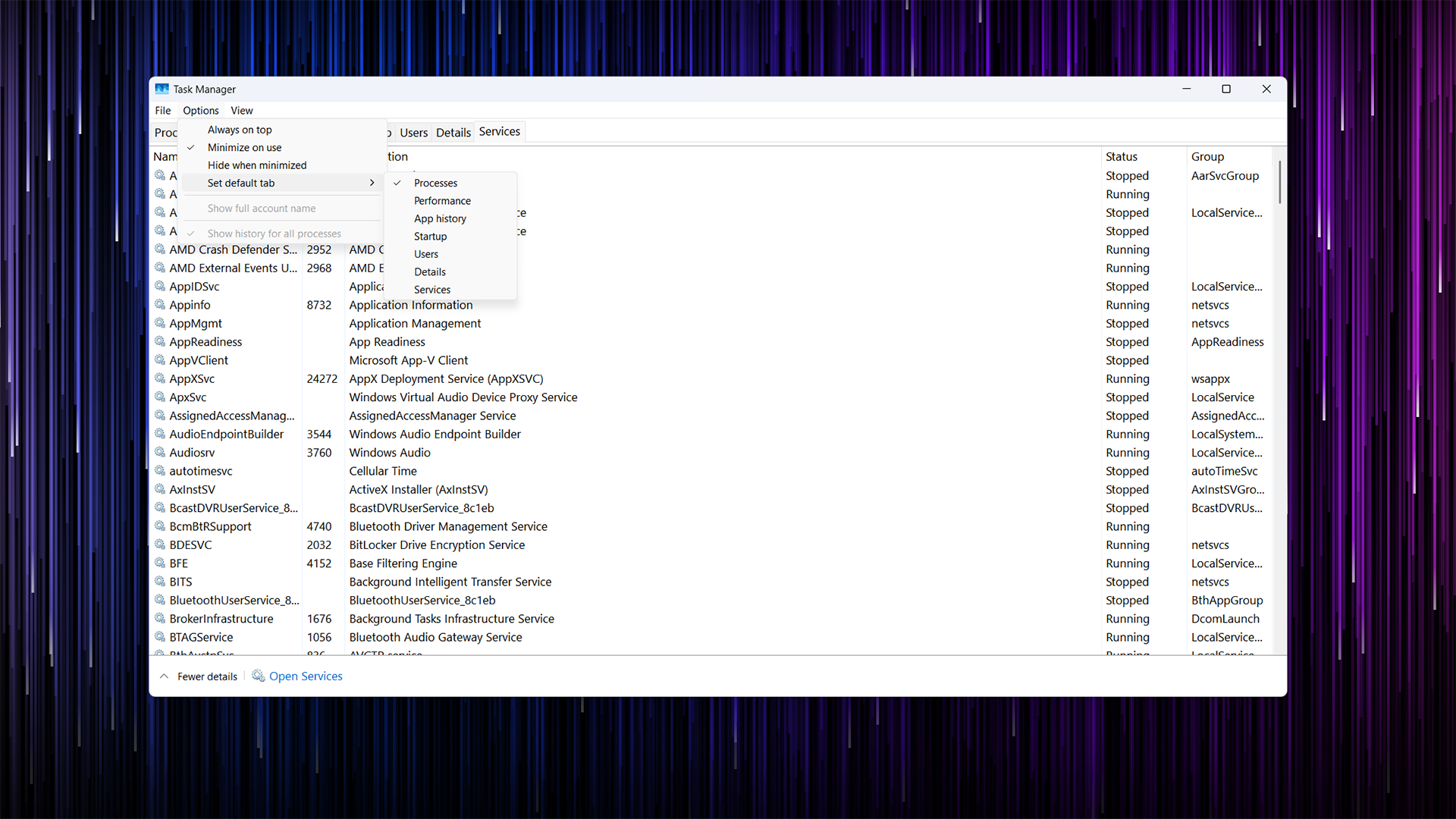Click the Open Services link
The width and height of the screenshot is (1456, 819).
pyautogui.click(x=306, y=676)
